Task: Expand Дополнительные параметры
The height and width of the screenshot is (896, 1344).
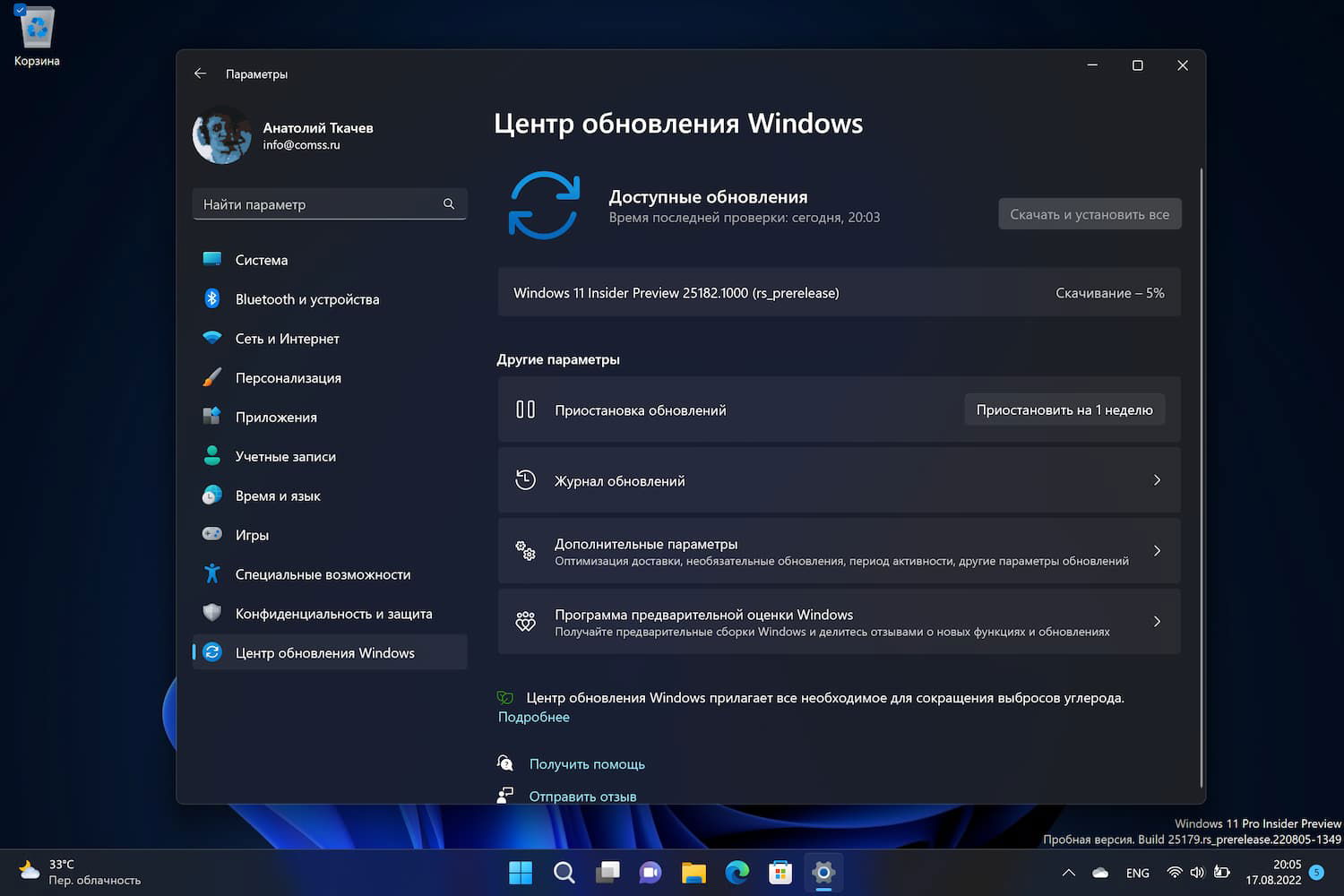Action: 839,550
